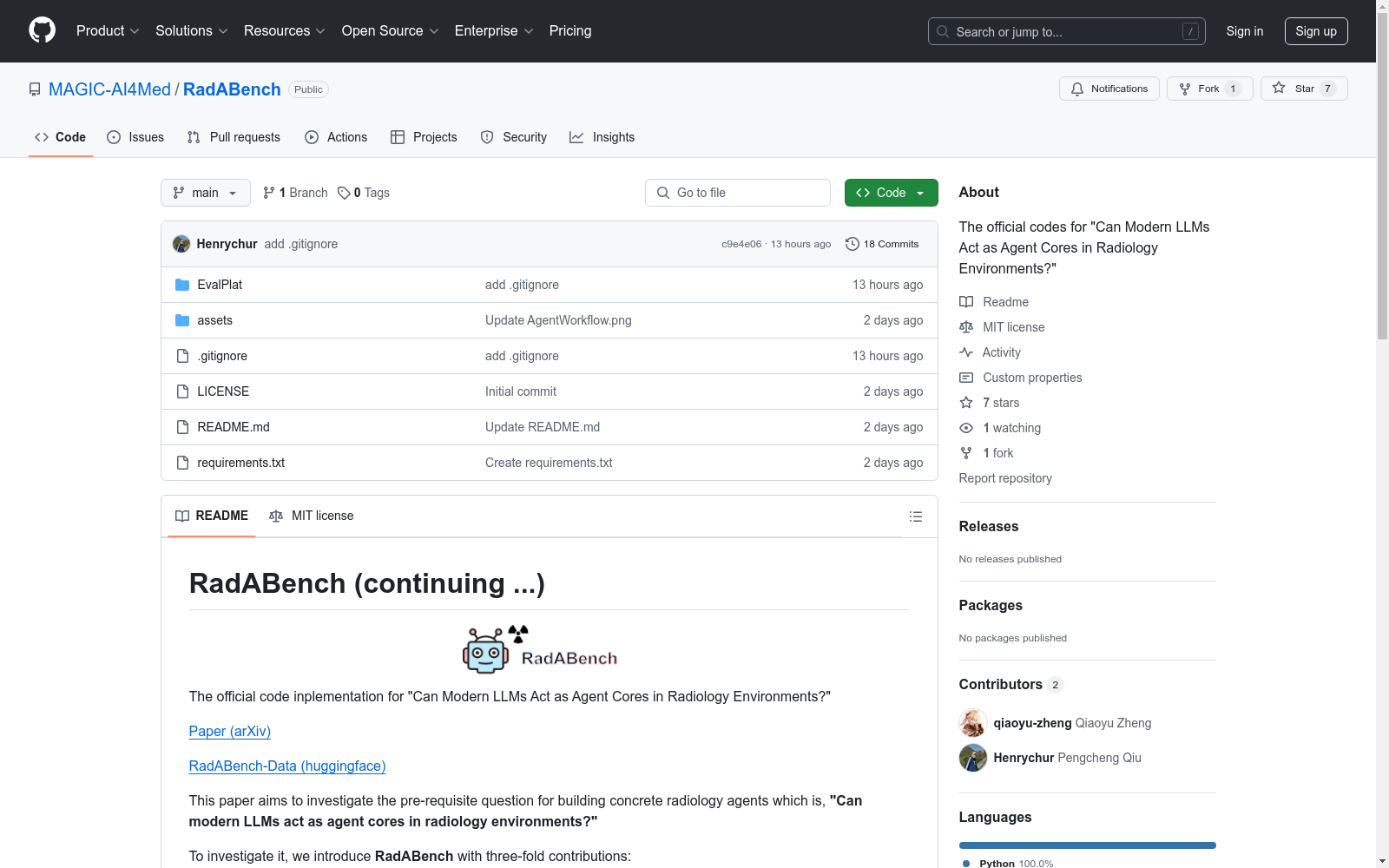This screenshot has height=868, width=1389.
Task: Click the assets folder icon
Action: [182, 320]
